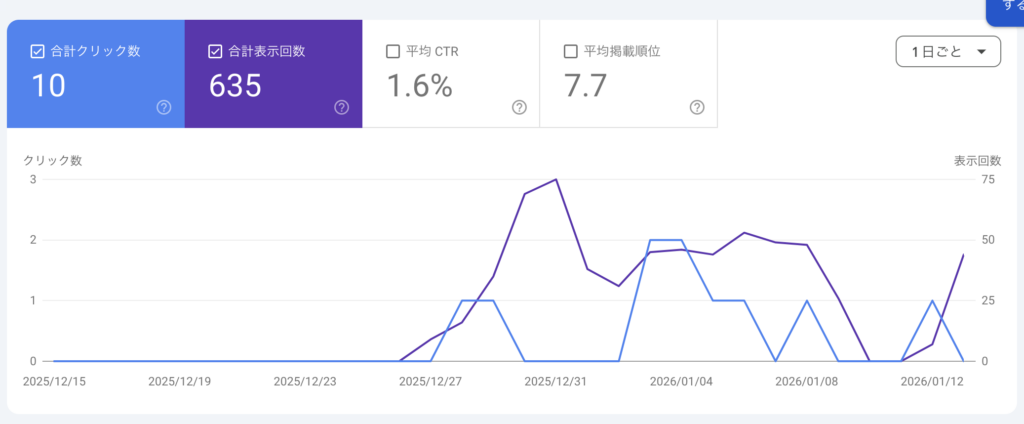Click the 10 total clicks value
1024x424 pixels.
click(48, 87)
